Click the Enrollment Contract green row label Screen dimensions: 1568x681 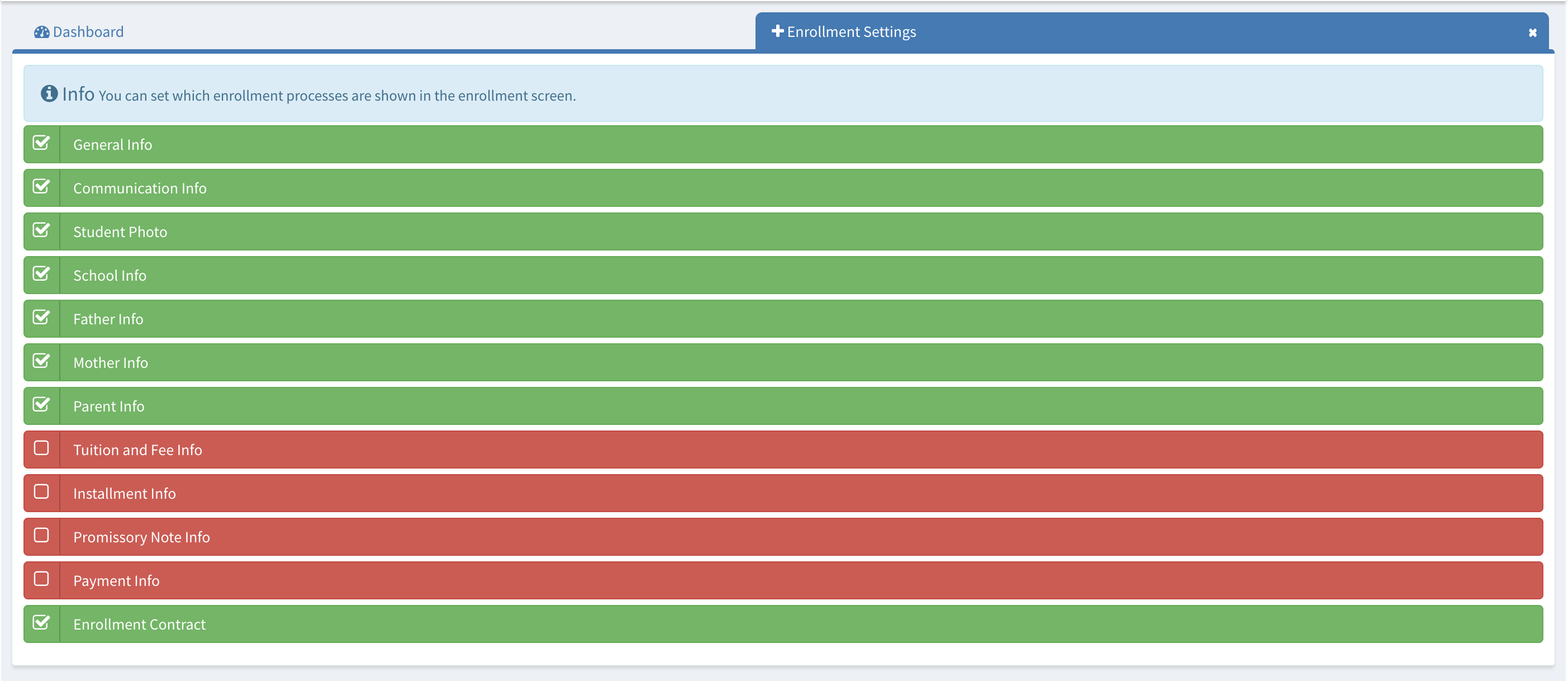[139, 625]
